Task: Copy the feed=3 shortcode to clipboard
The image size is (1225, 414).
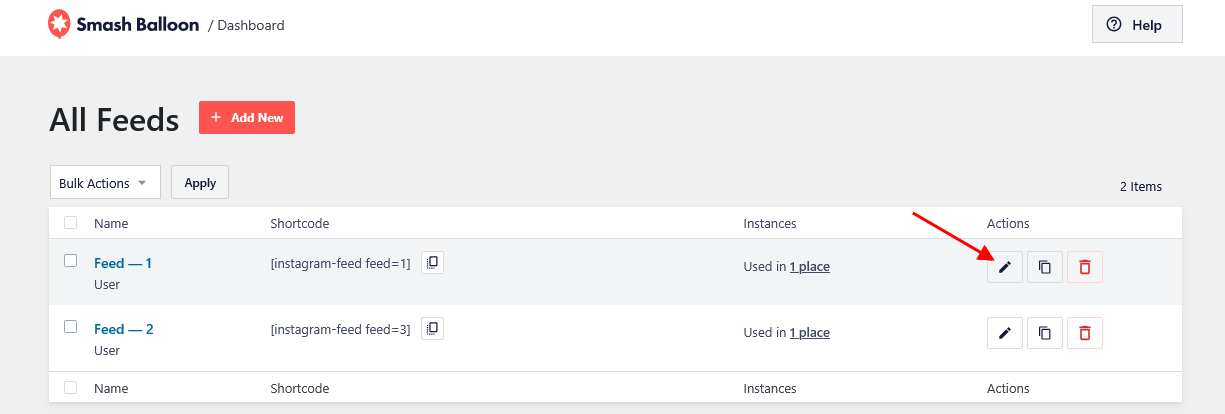Action: (432, 328)
